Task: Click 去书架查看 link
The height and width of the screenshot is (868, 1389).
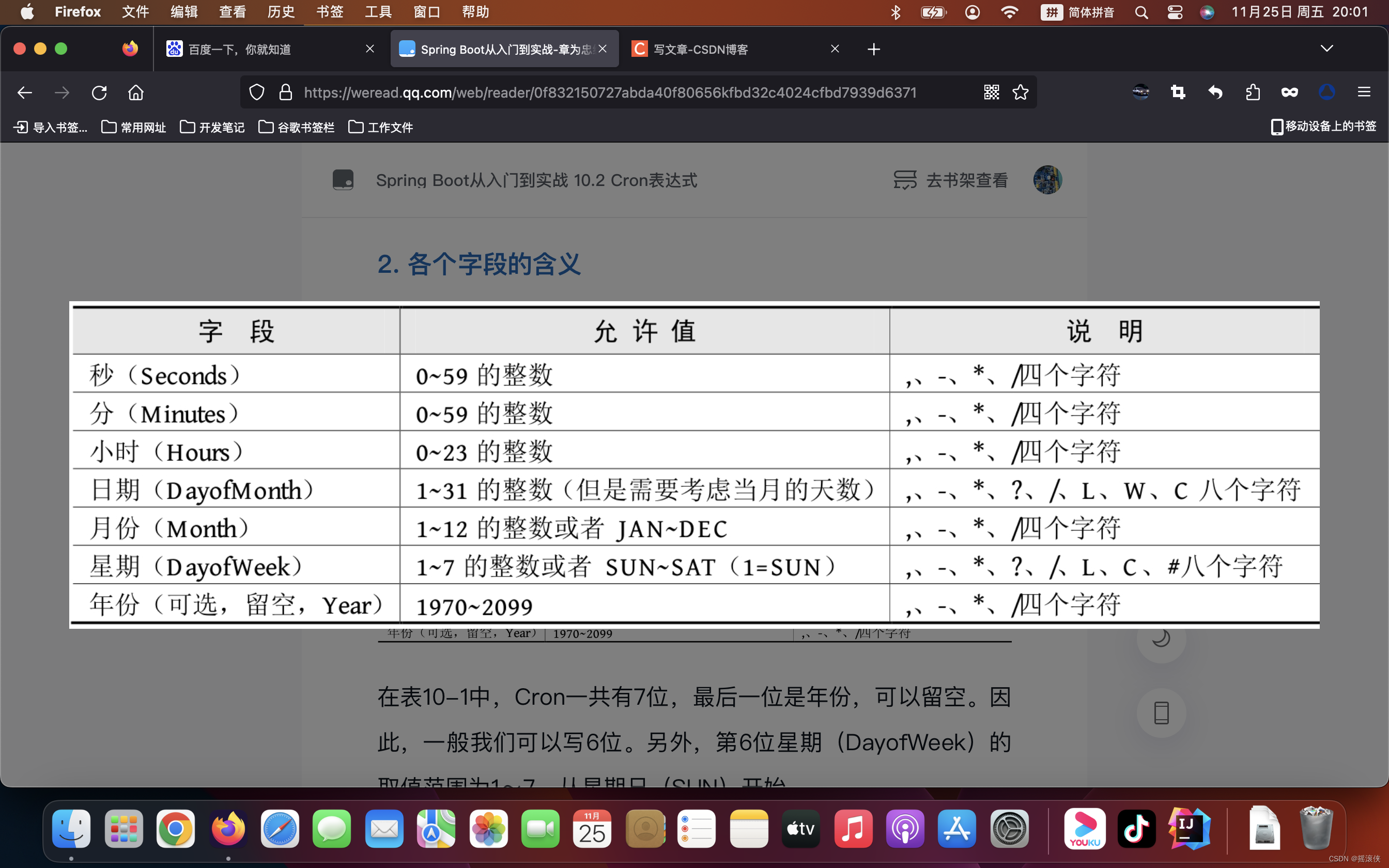Action: click(x=950, y=180)
